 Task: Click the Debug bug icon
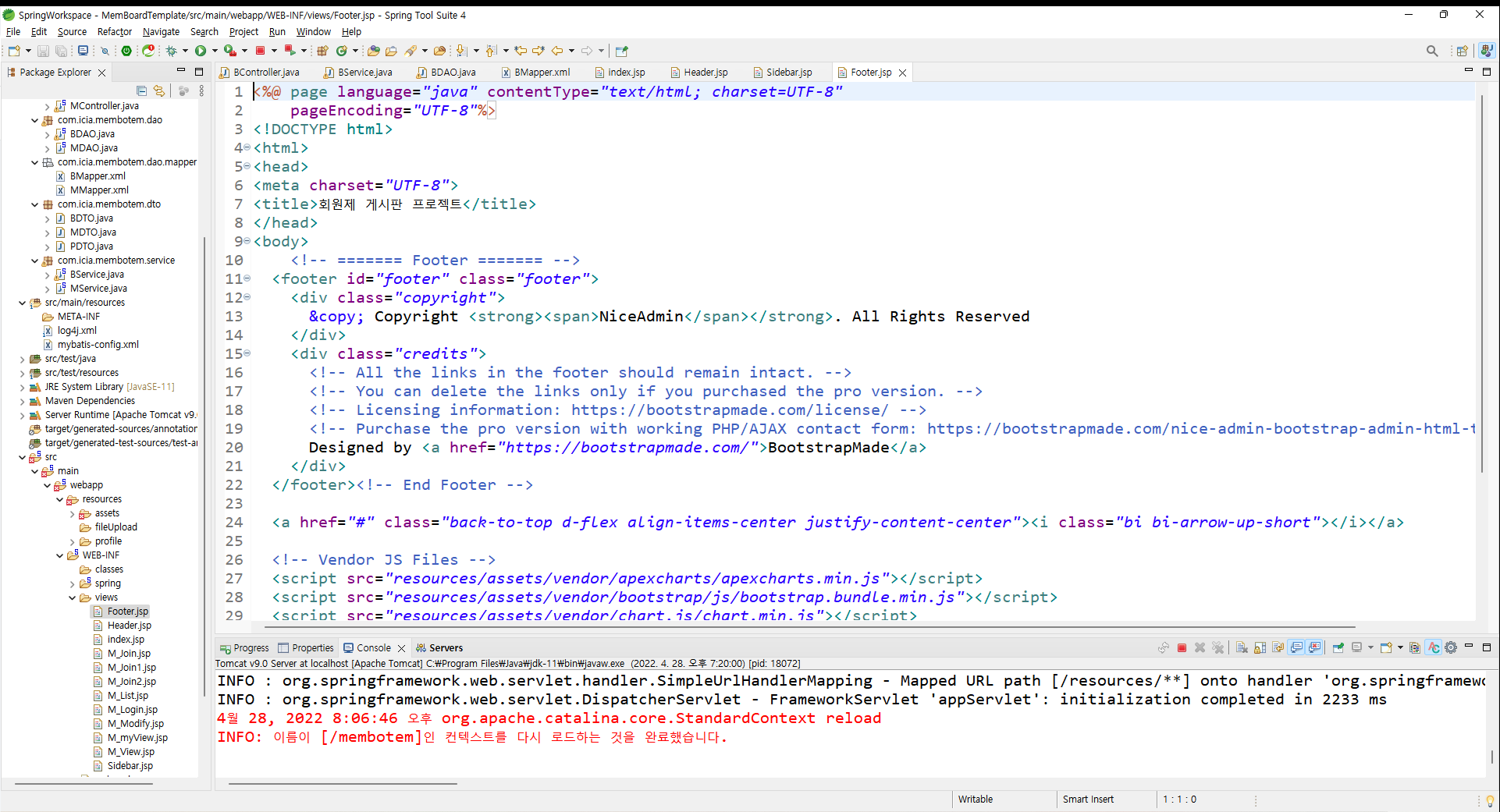click(x=171, y=51)
